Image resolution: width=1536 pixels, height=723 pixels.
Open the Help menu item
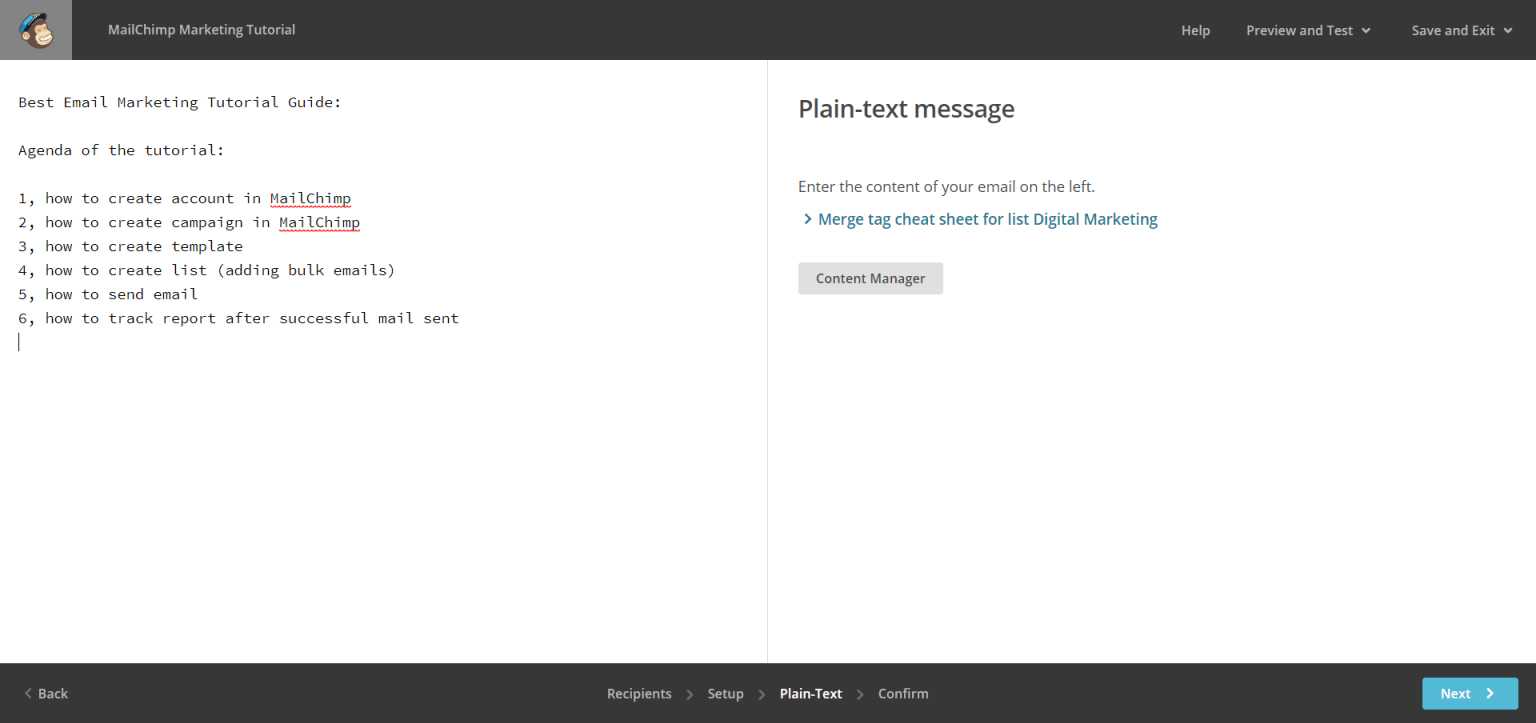pyautogui.click(x=1195, y=30)
